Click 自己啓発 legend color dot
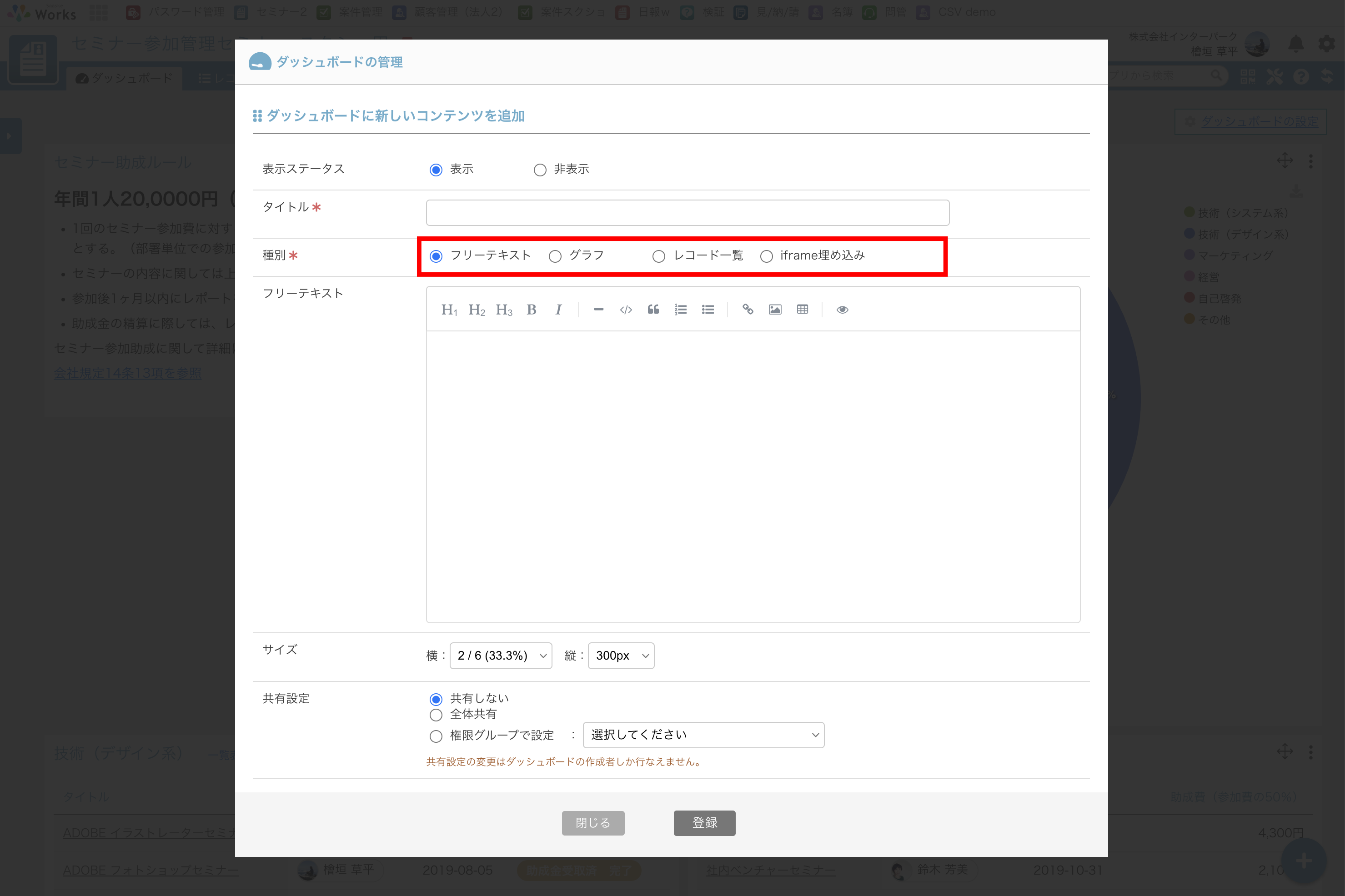This screenshot has height=896, width=1345. pyautogui.click(x=1189, y=298)
